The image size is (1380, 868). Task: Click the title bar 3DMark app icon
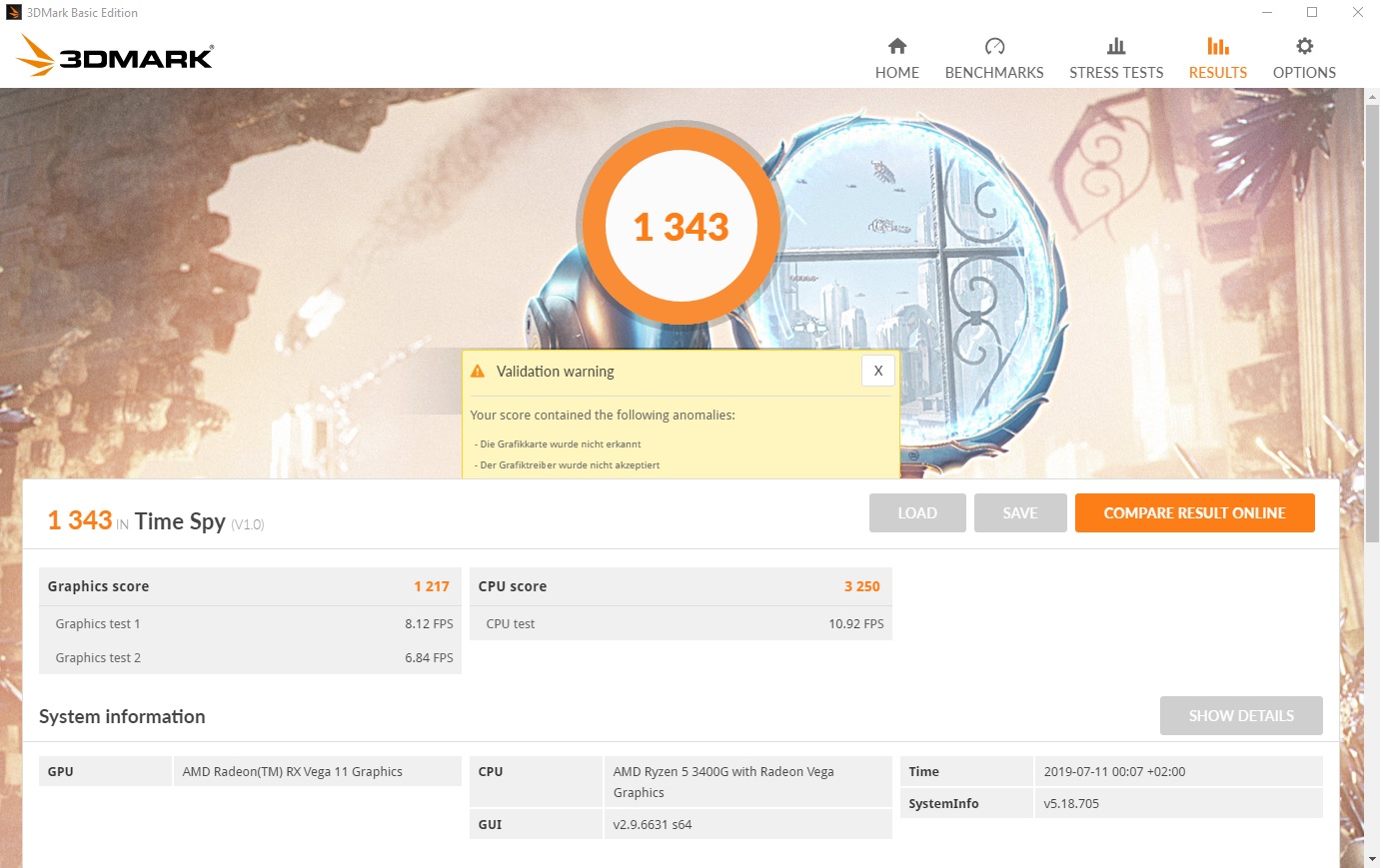[14, 13]
